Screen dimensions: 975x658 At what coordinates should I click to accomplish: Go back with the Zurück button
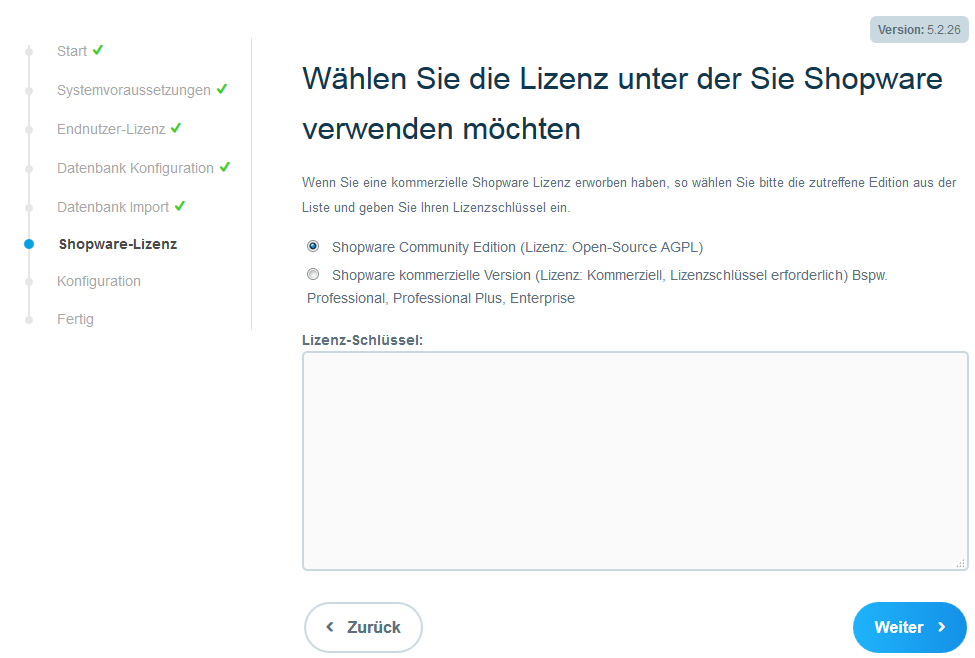pos(363,627)
